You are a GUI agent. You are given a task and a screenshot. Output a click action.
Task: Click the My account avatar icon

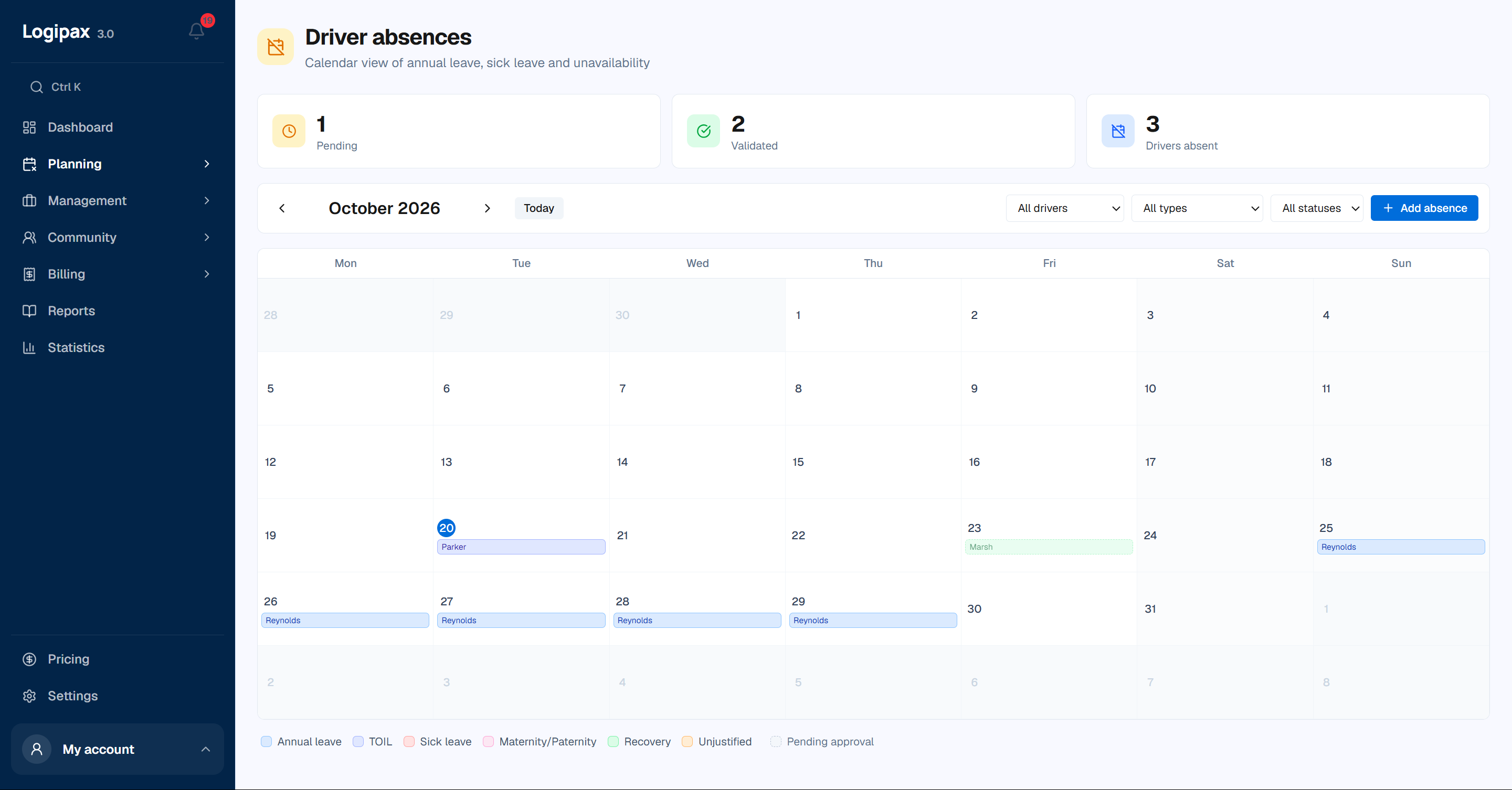click(36, 749)
